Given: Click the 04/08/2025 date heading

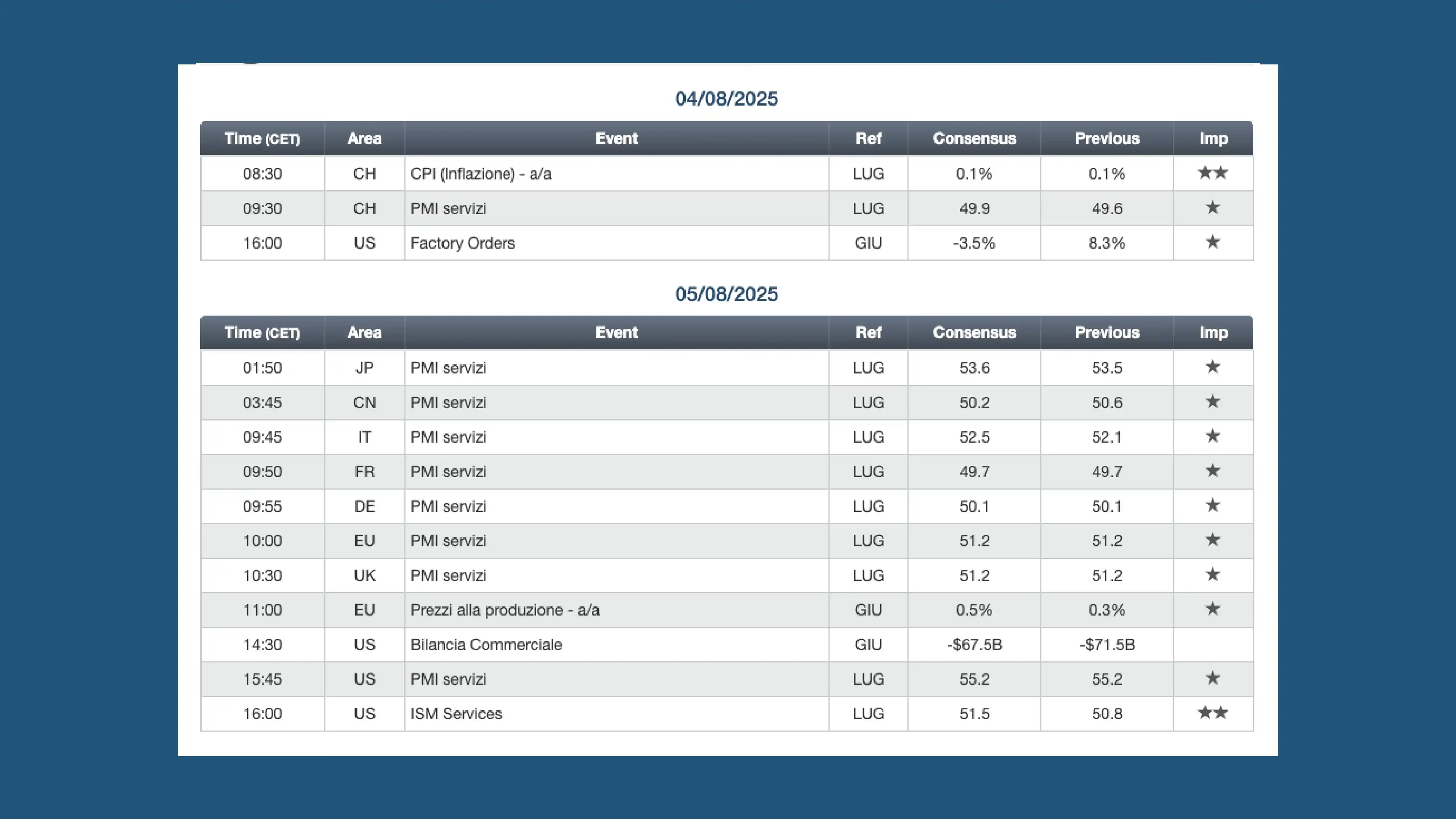Looking at the screenshot, I should click(x=726, y=99).
